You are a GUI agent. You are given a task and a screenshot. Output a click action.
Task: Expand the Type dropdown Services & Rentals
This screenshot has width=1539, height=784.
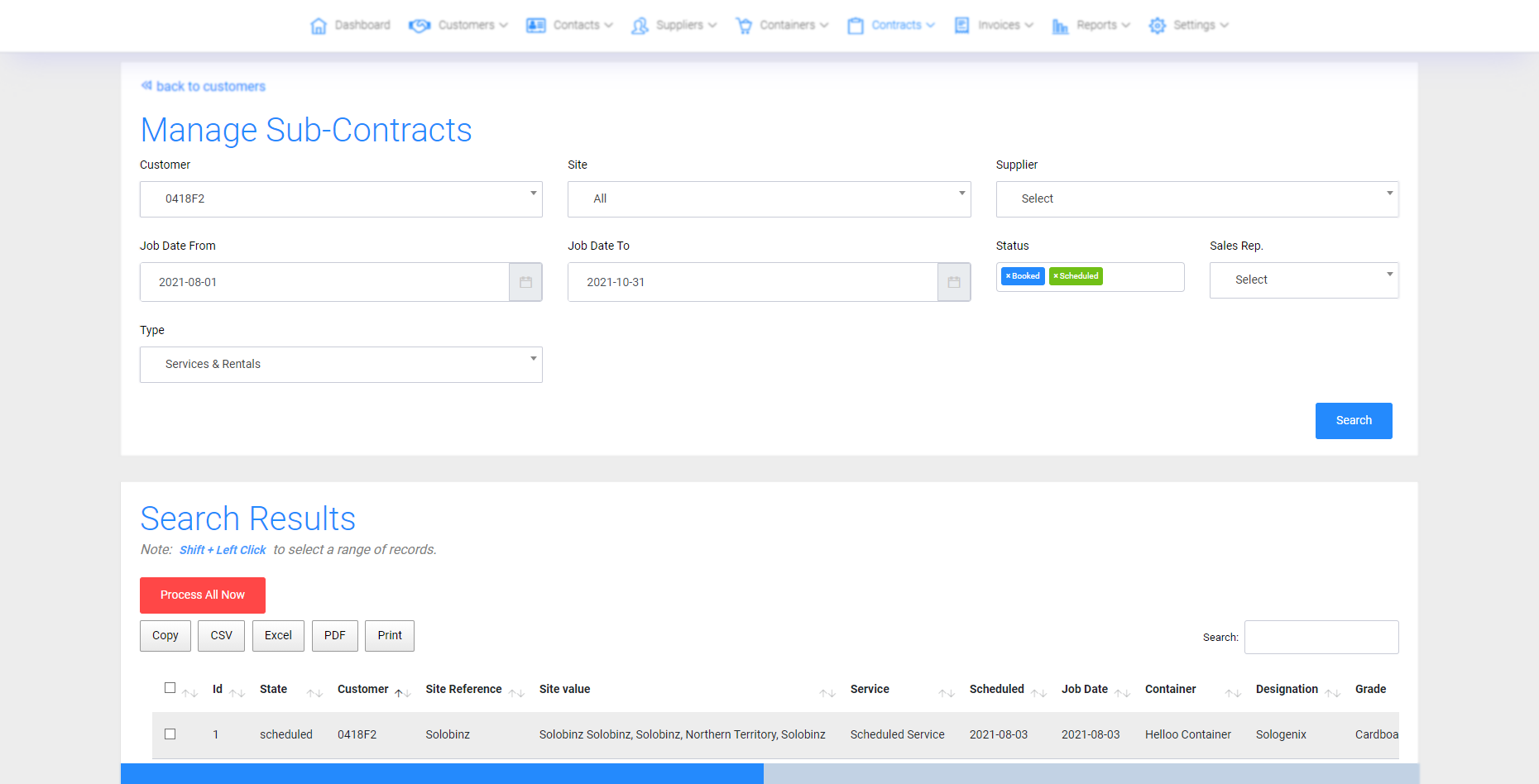coord(341,365)
